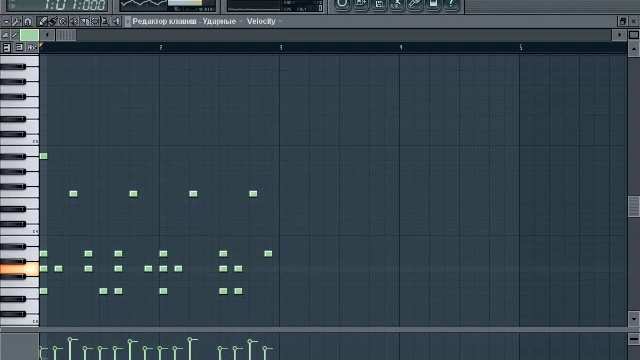Open the piano roll main menu arrow
This screenshot has width=640, height=360.
6,21
